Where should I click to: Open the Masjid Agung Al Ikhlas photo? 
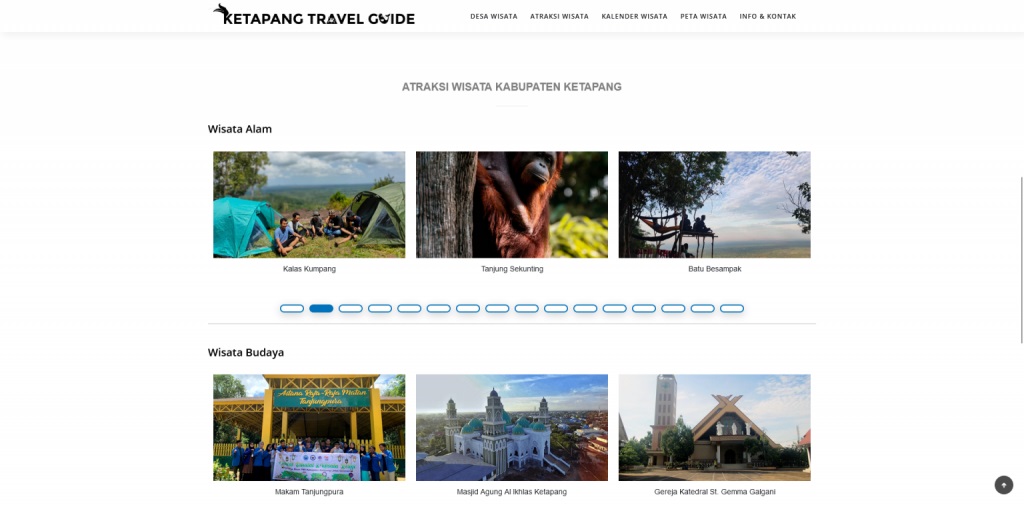click(512, 427)
